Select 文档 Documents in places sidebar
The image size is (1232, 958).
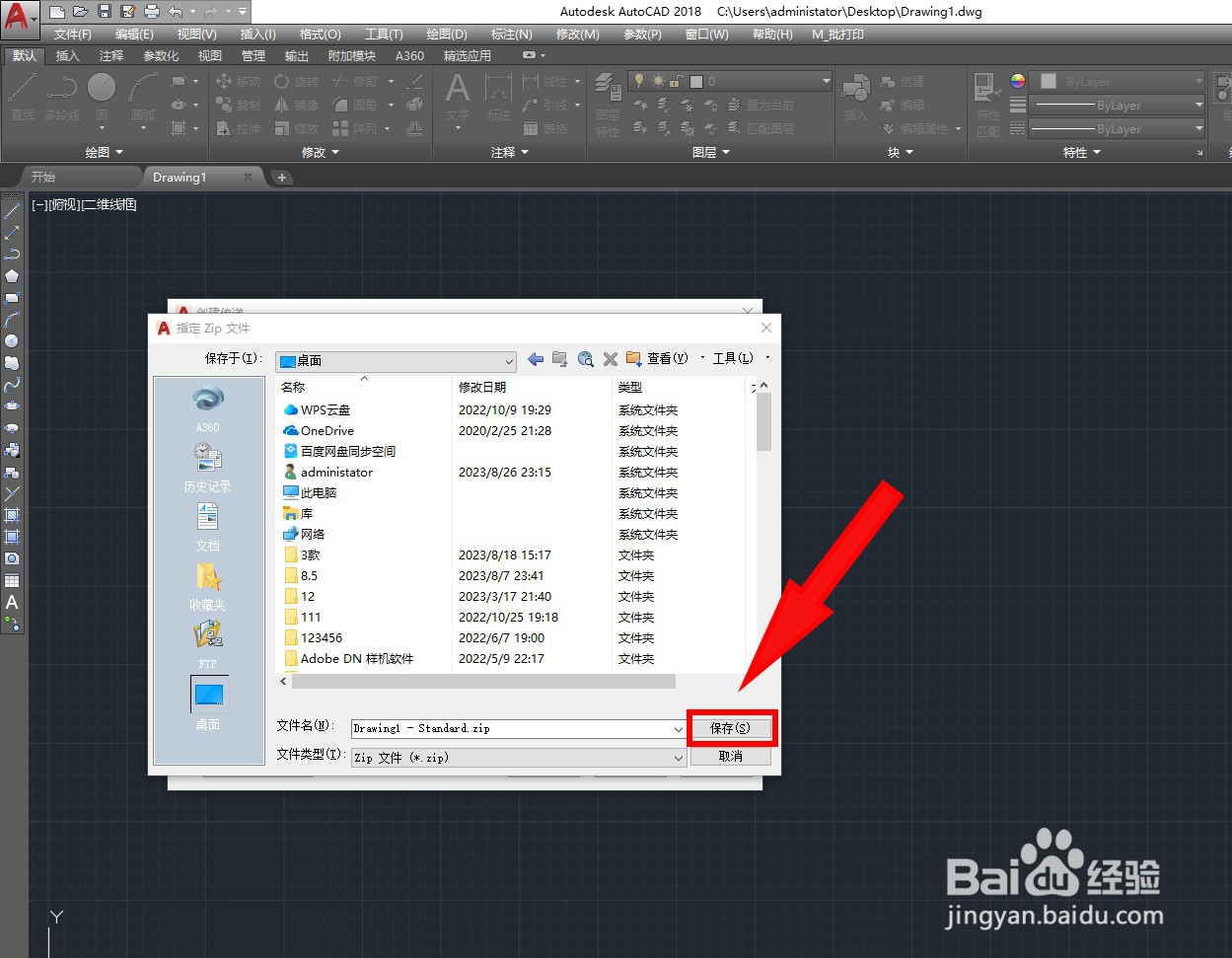[x=207, y=527]
